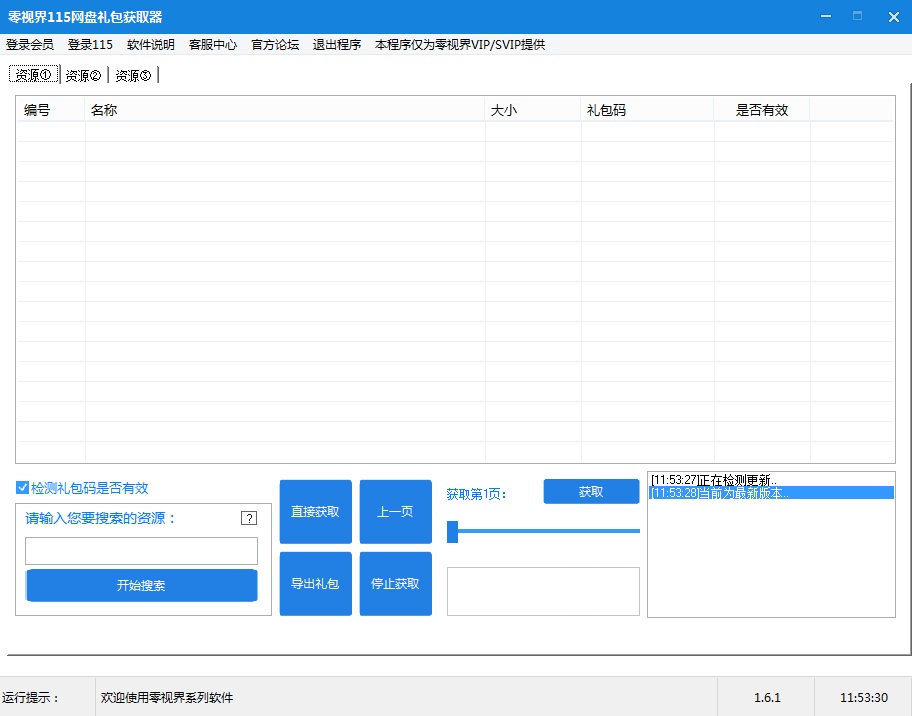The height and width of the screenshot is (716, 912).
Task: Select the 资源① tab
Action: click(x=33, y=74)
